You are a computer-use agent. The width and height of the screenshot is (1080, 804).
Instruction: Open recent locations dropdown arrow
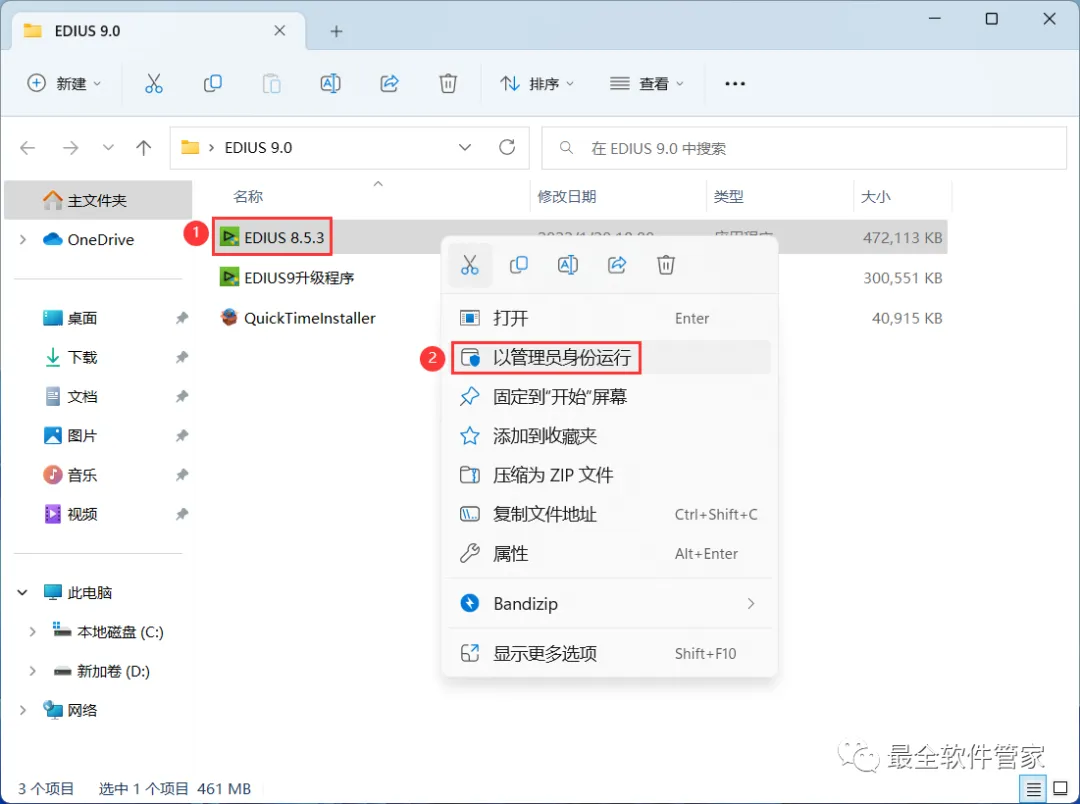pyautogui.click(x=108, y=147)
